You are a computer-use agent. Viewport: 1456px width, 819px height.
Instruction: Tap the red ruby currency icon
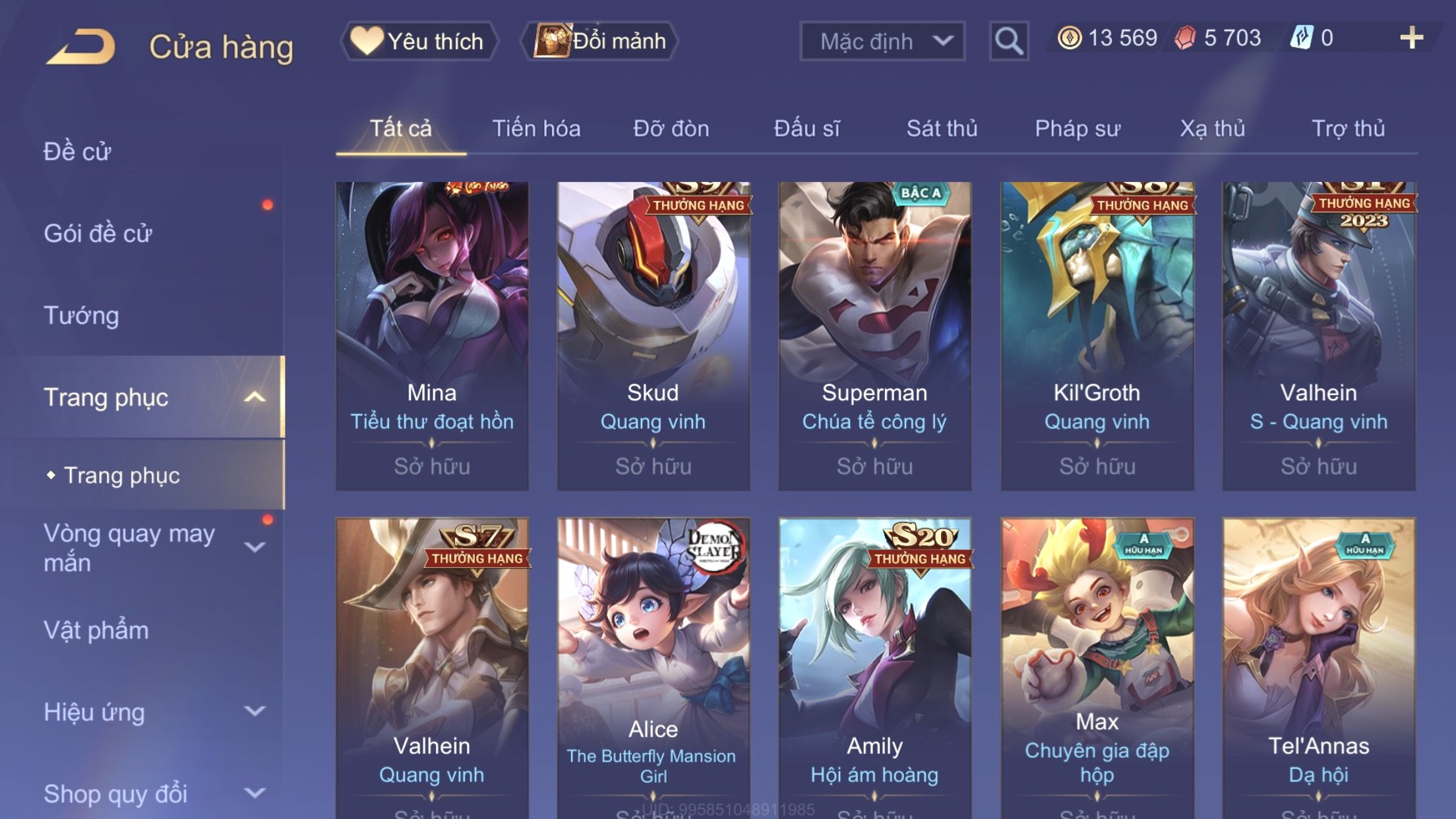coord(1185,38)
